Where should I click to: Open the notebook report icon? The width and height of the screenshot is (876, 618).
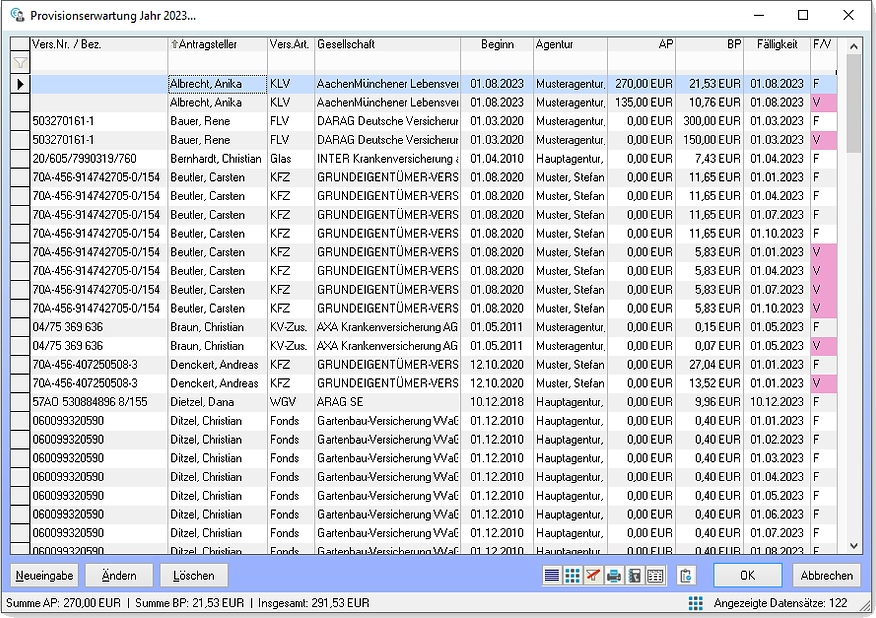[634, 576]
